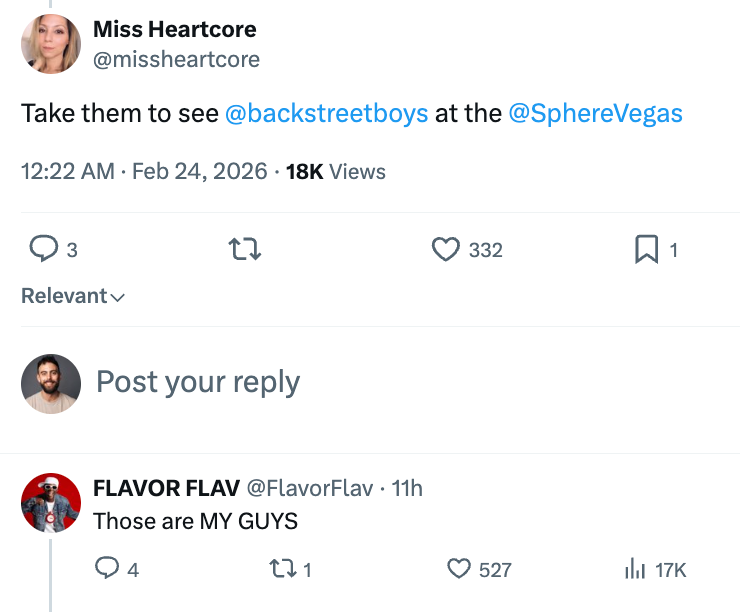The image size is (740, 612).
Task: Like Flavor Flav's reply
Action: pos(459,569)
